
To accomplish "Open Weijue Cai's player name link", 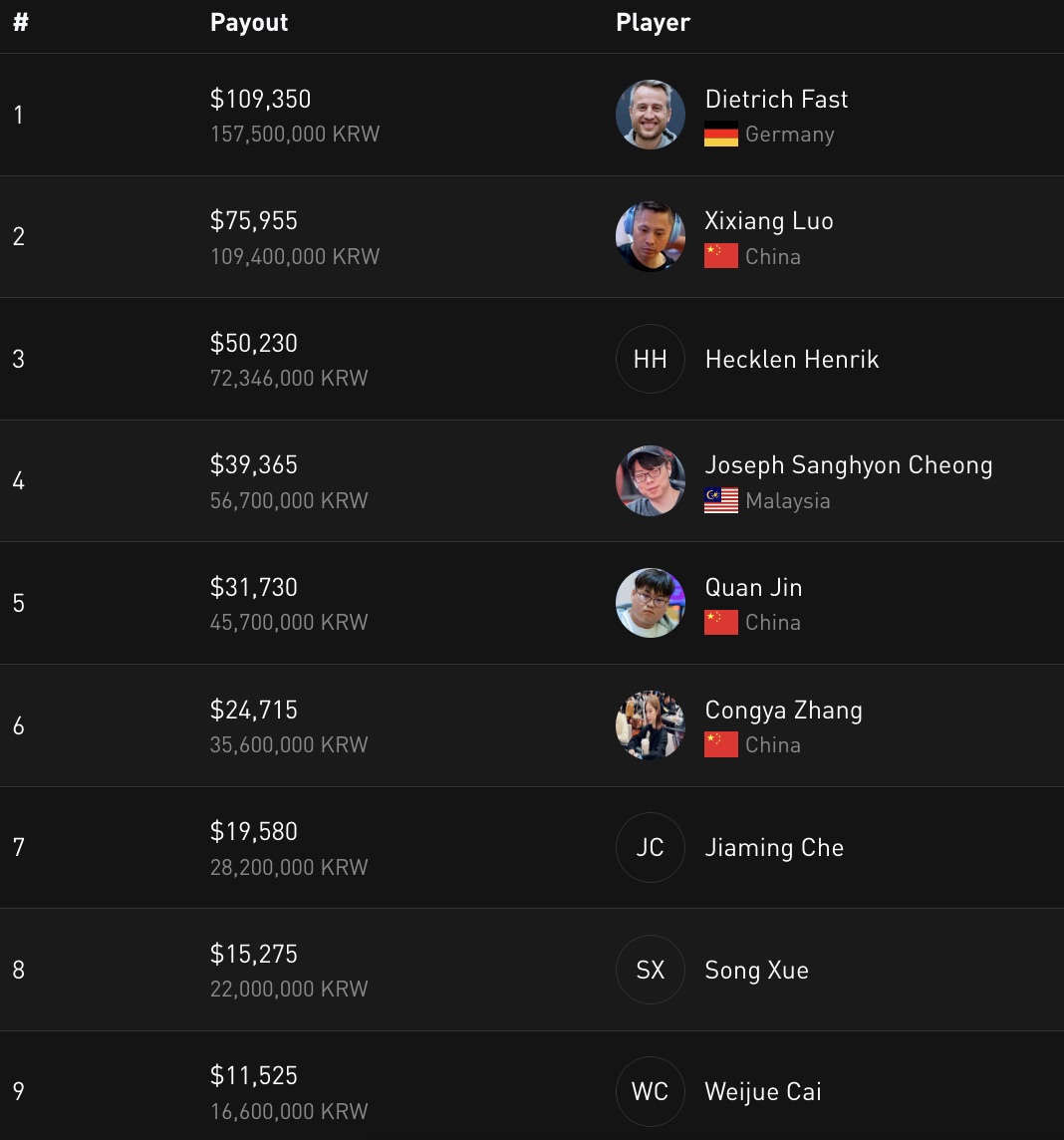I will 762,1092.
